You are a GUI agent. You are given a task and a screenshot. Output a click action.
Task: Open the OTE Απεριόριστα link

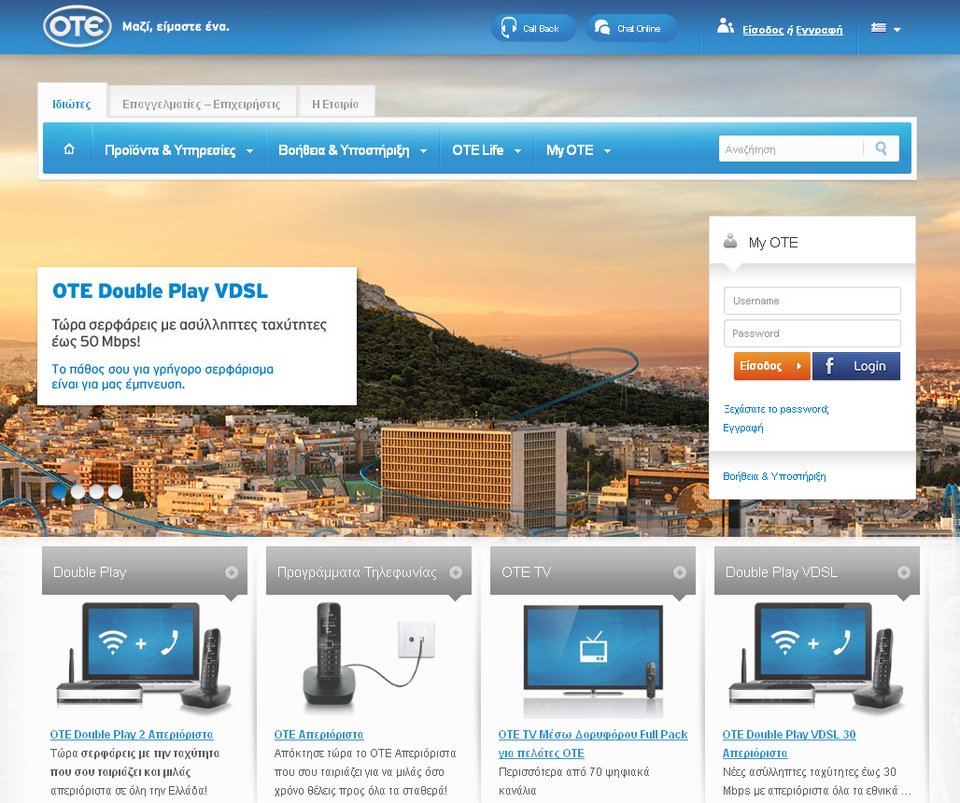click(x=318, y=734)
